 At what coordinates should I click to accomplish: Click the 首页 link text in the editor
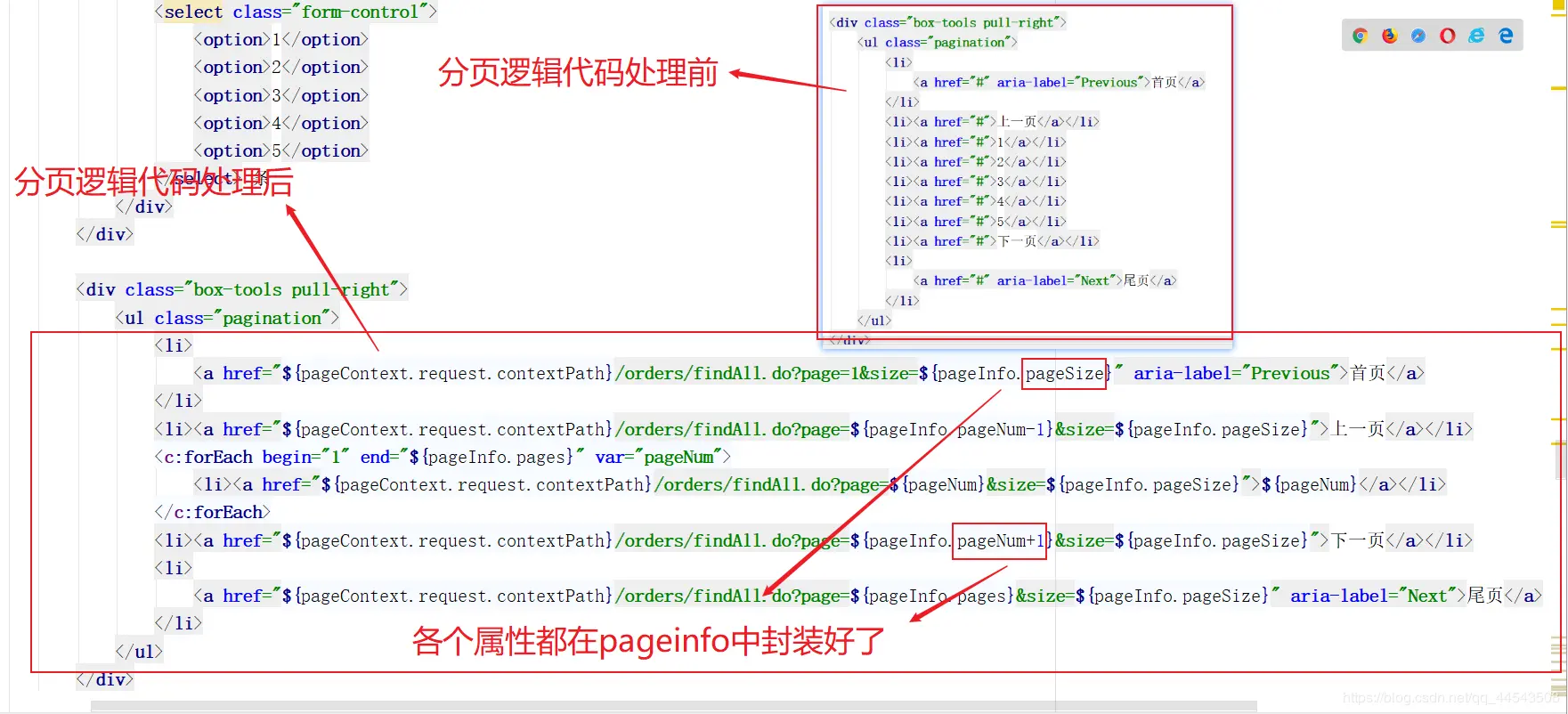pyautogui.click(x=1368, y=373)
